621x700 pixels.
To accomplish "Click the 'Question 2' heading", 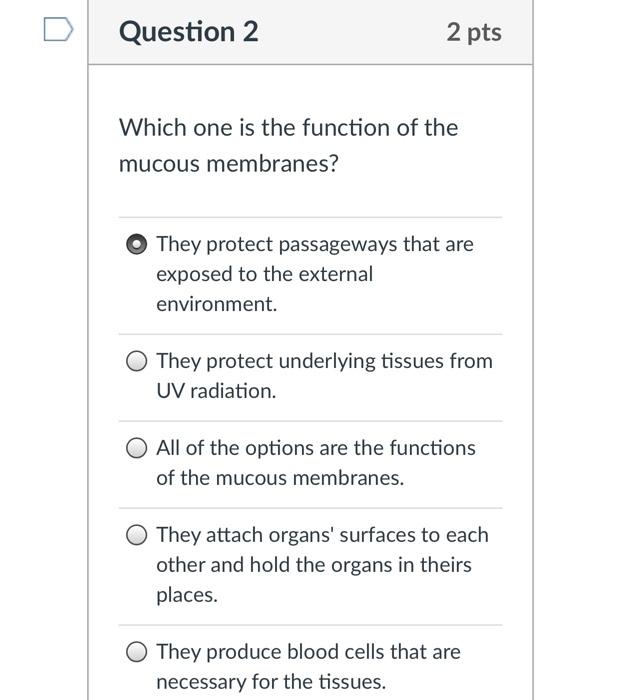I will (188, 32).
